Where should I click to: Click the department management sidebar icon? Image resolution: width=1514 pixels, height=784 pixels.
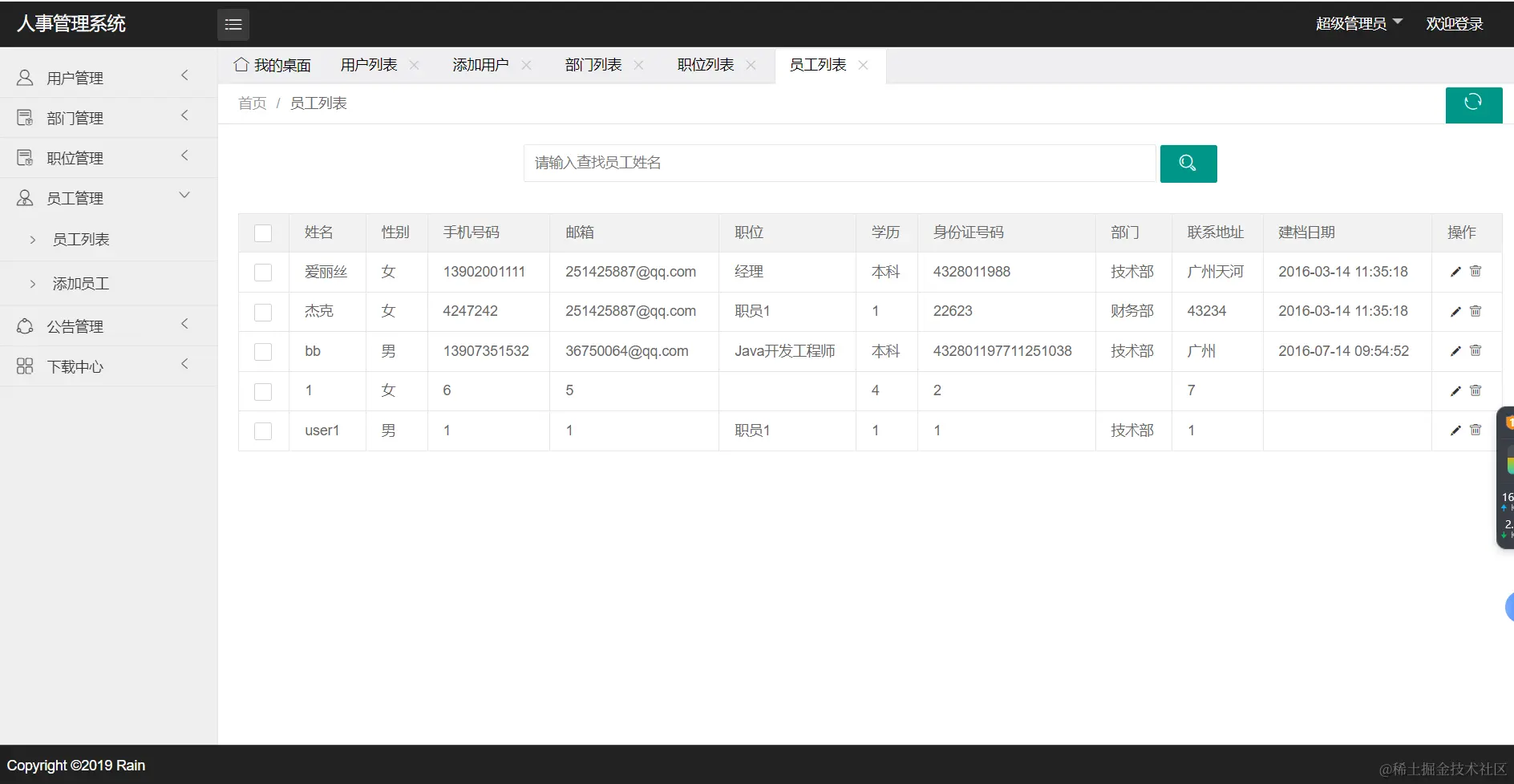[x=25, y=118]
